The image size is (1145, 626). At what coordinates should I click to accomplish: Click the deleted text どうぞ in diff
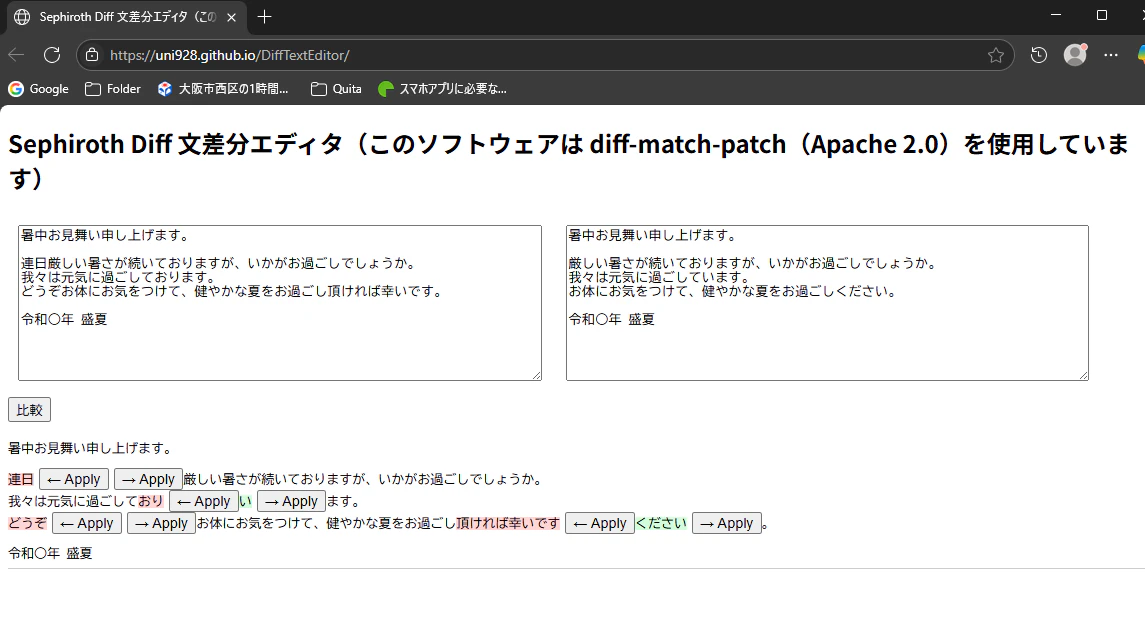click(x=27, y=523)
